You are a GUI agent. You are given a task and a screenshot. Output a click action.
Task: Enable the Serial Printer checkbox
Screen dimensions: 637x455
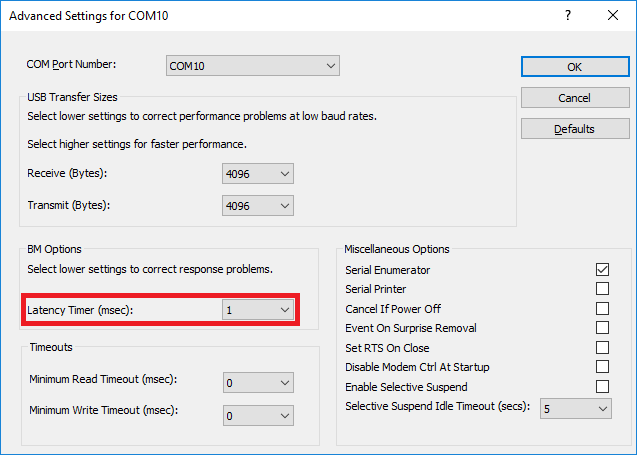602,289
